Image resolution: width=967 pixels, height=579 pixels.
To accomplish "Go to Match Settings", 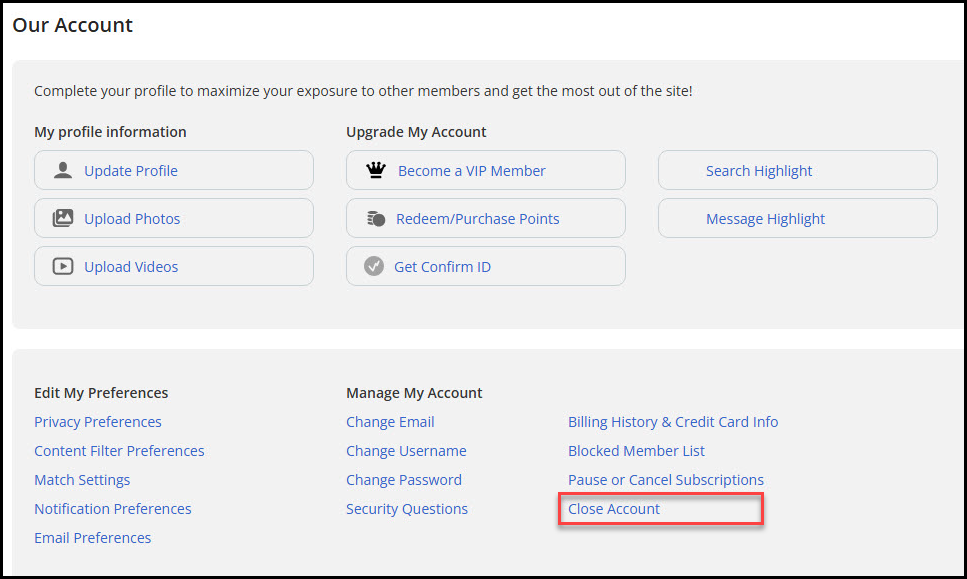I will click(x=82, y=480).
